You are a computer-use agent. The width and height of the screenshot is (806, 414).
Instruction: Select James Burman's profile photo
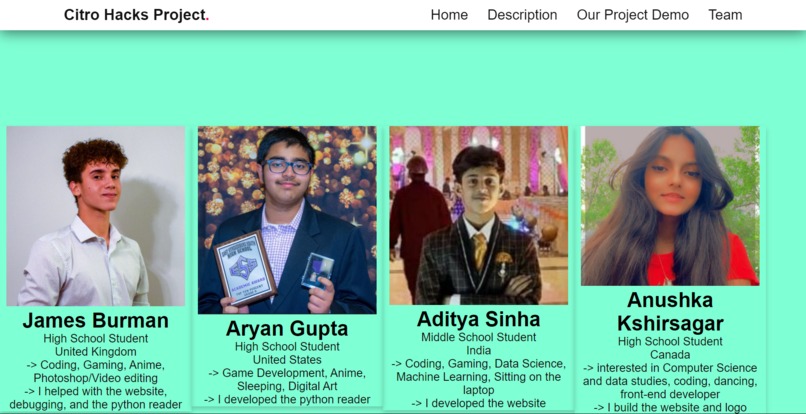coord(96,216)
